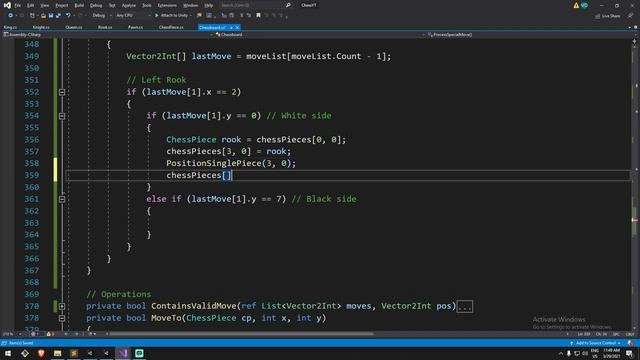This screenshot has width=640, height=360.
Task: Open the Test menu
Action: coord(112,5)
